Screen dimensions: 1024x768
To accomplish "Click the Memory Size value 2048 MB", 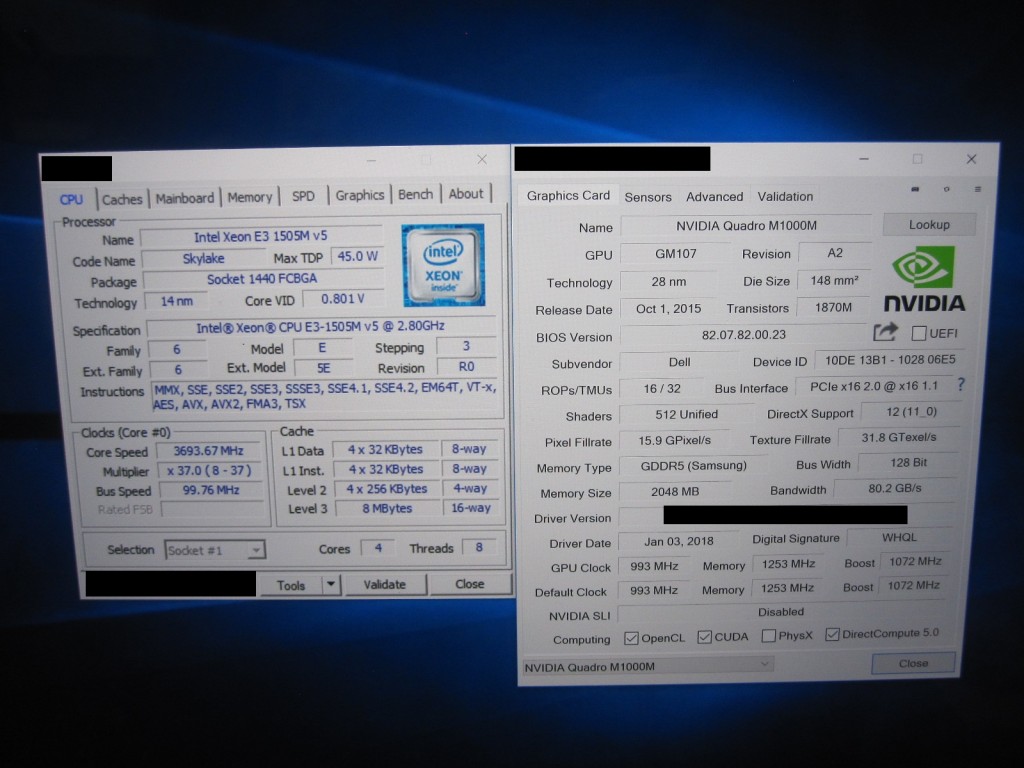I will click(x=675, y=491).
